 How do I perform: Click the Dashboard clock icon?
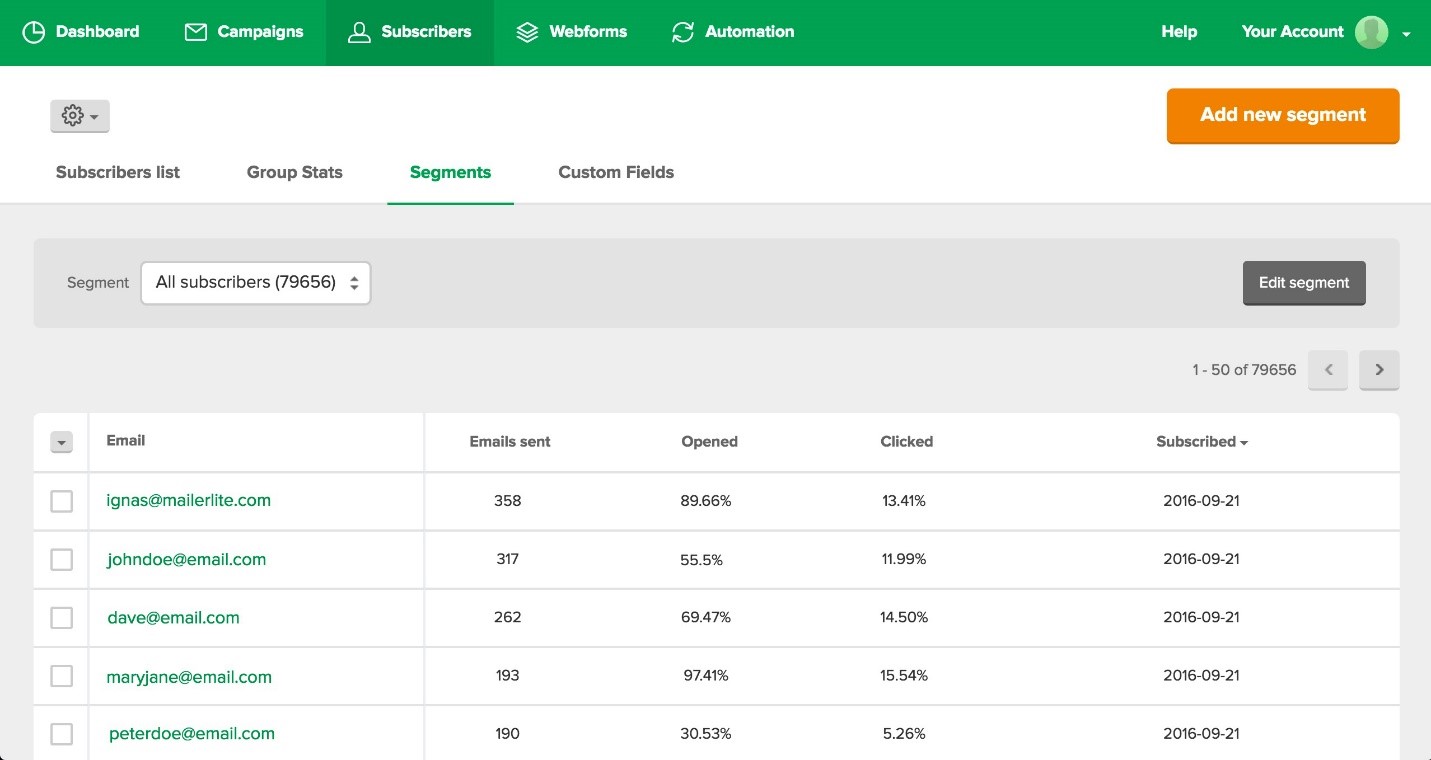point(34,32)
